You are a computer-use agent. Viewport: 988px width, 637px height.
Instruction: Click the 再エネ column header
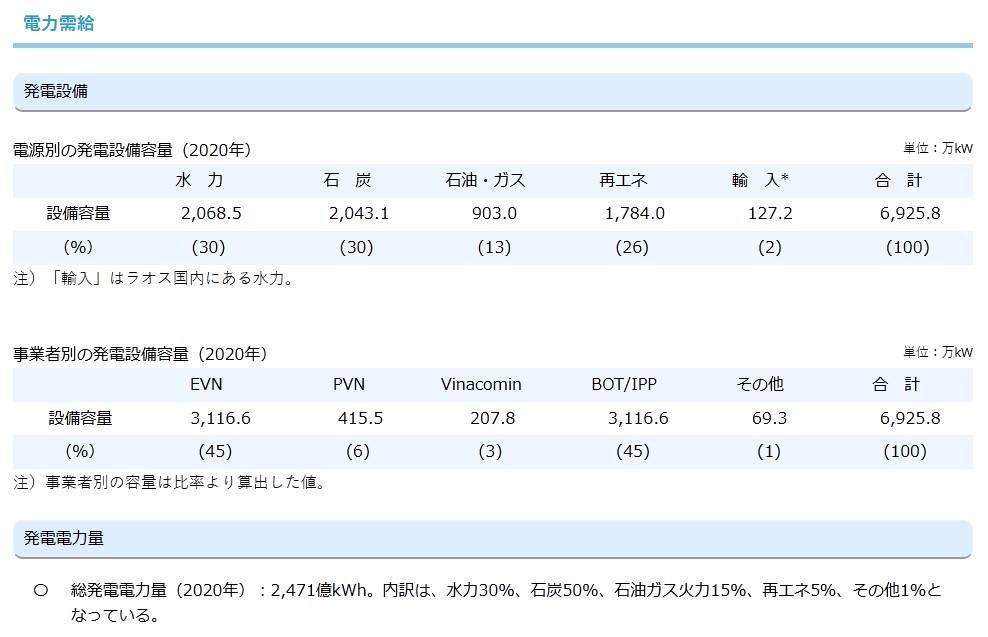pyautogui.click(x=624, y=181)
